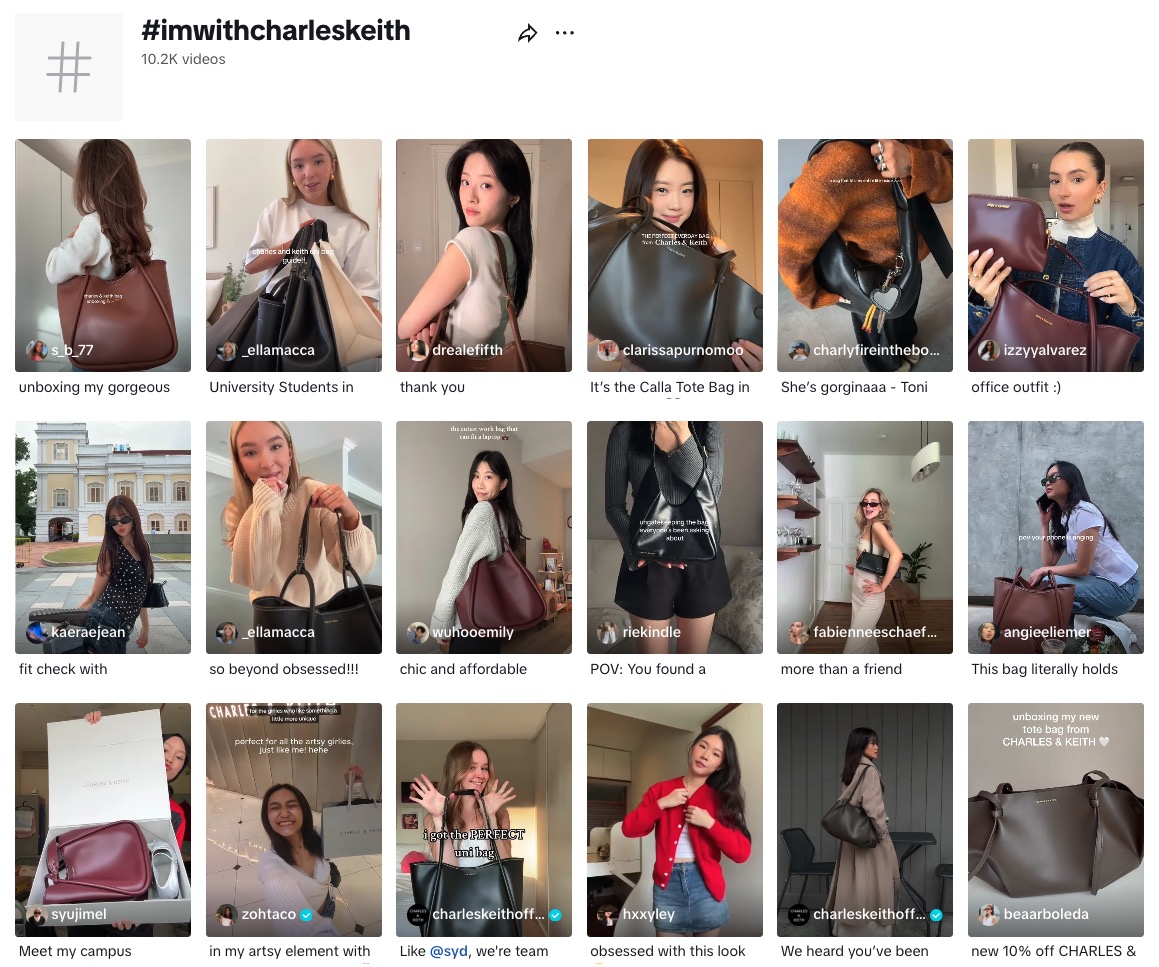Click username clarissapurnomoo
1159x967 pixels.
(682, 350)
